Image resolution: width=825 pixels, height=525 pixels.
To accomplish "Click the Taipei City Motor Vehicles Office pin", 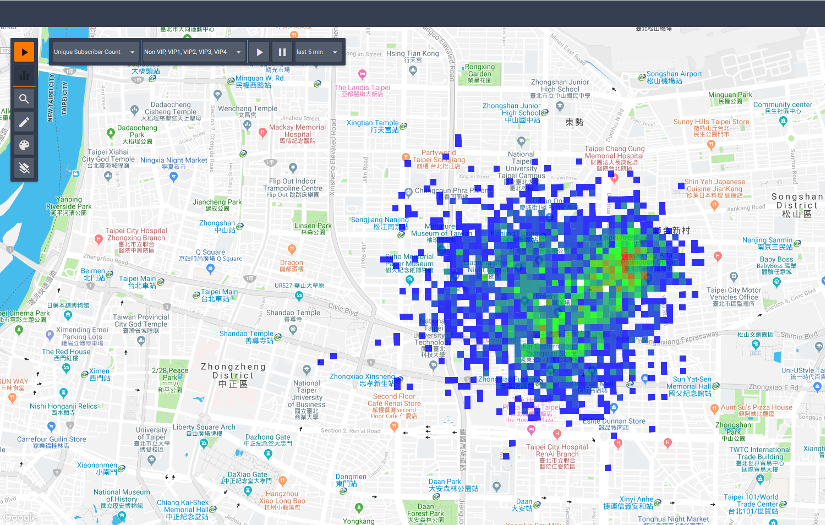I will pos(734,277).
